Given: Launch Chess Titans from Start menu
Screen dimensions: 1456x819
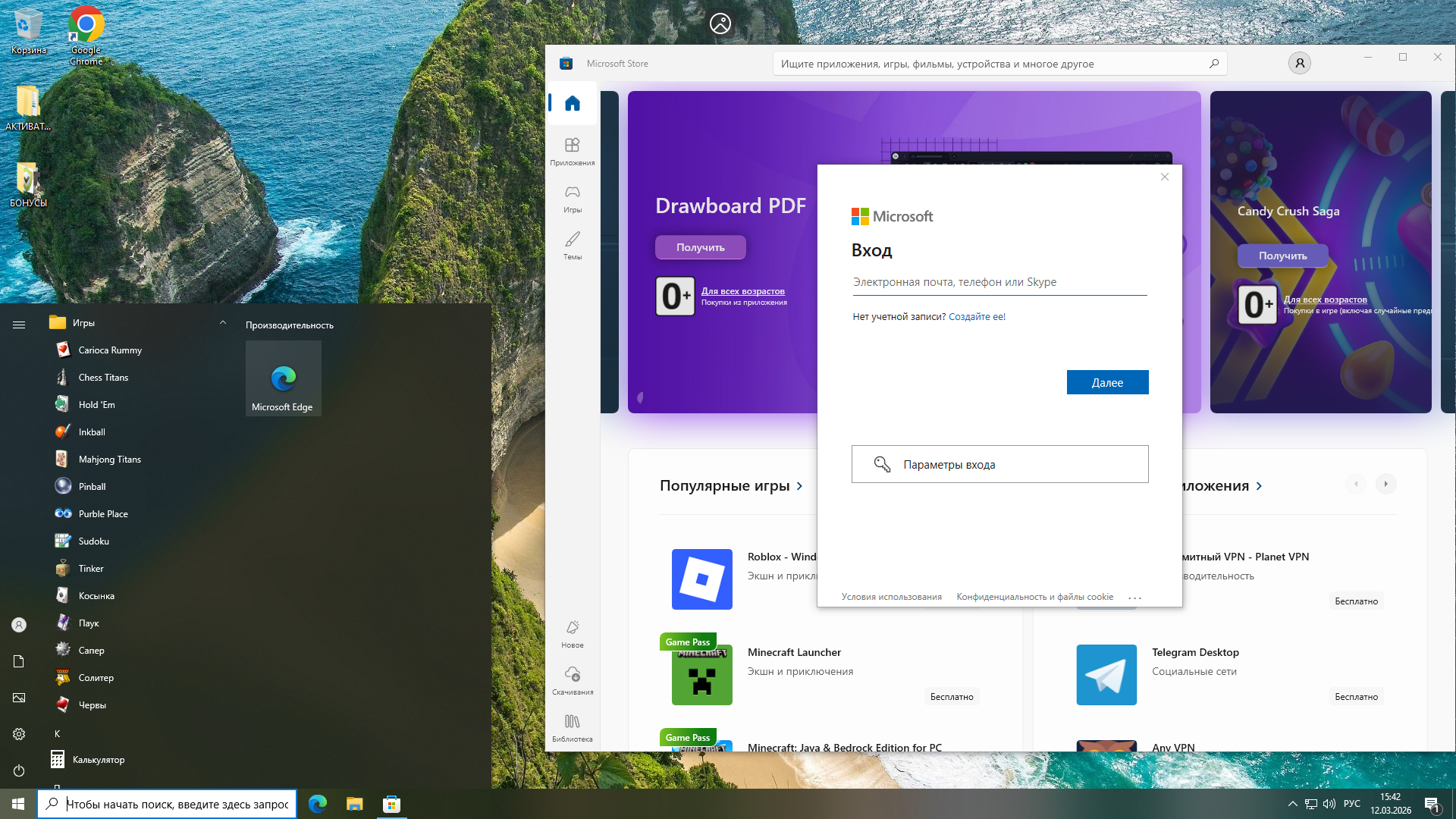Looking at the screenshot, I should click(103, 378).
